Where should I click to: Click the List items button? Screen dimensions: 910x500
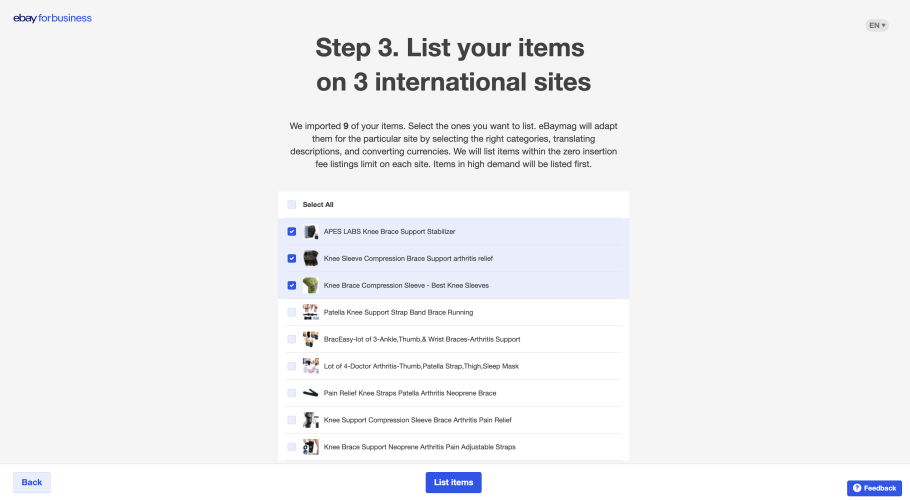click(453, 483)
